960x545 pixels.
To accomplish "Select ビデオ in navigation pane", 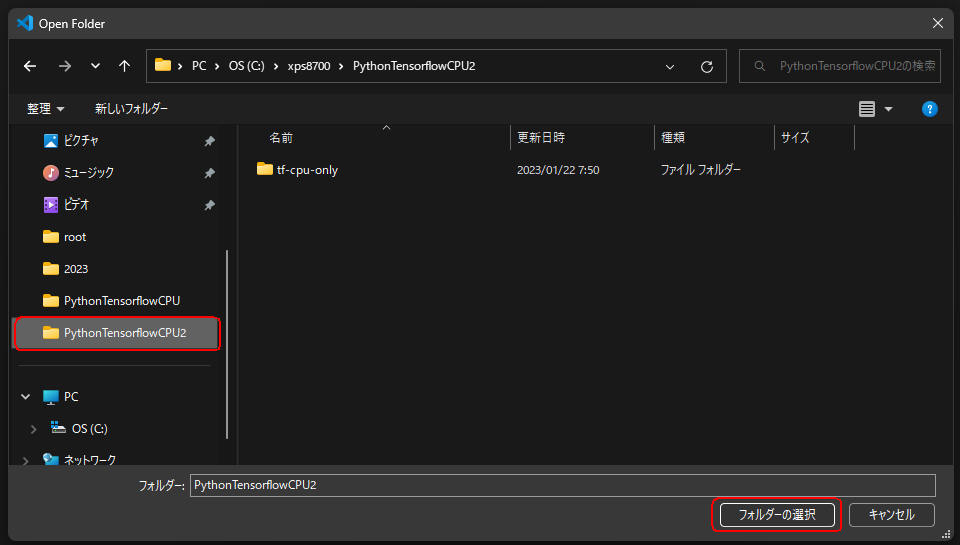I will coord(77,205).
